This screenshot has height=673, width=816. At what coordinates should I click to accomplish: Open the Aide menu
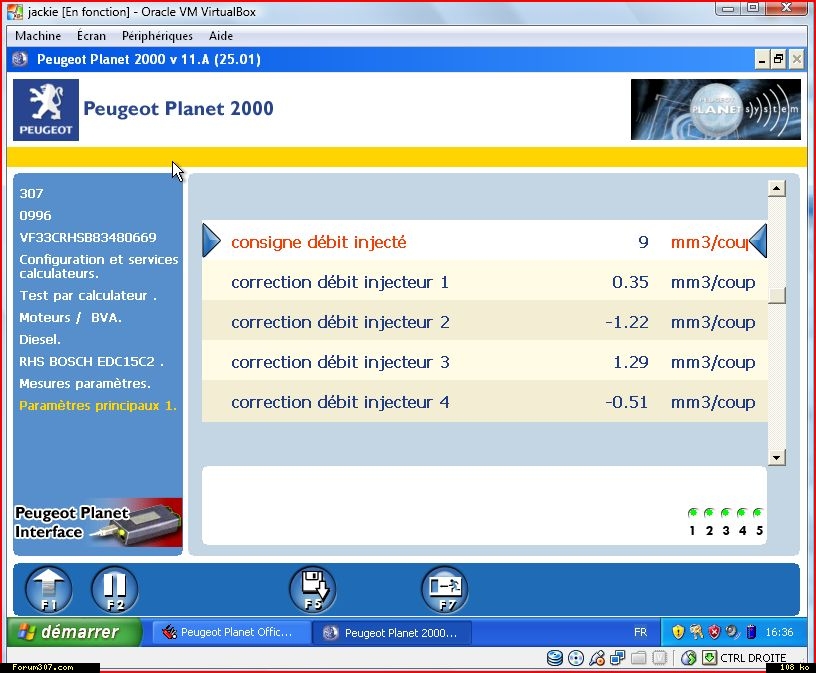point(221,36)
